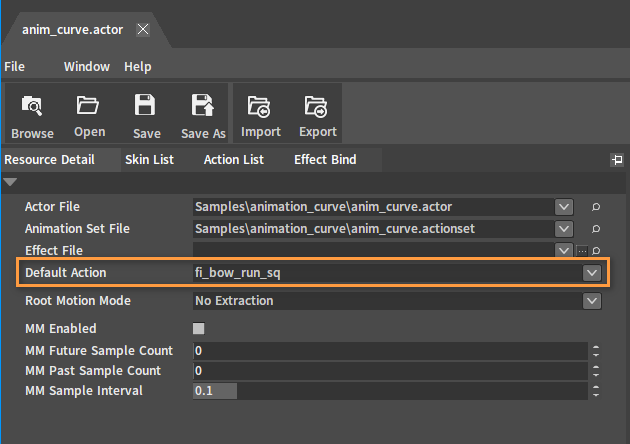Click the Import toolbar icon

pyautogui.click(x=260, y=107)
